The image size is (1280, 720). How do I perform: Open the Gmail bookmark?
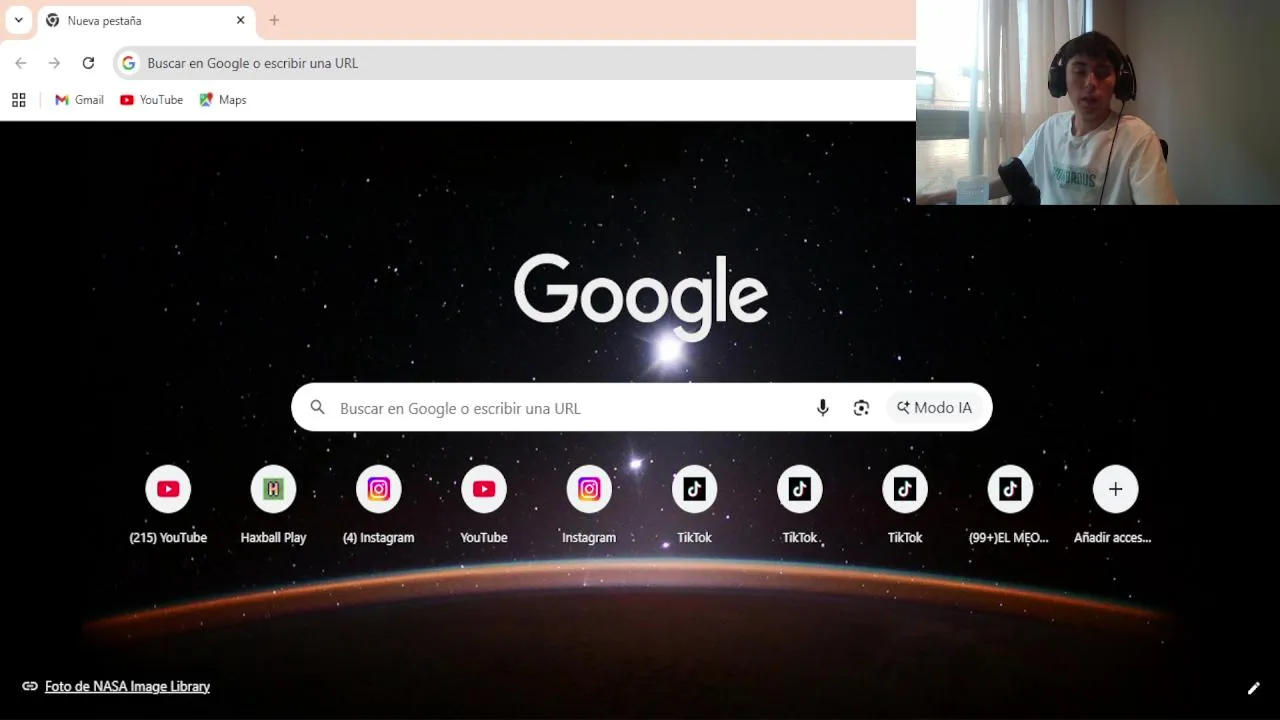pyautogui.click(x=79, y=100)
